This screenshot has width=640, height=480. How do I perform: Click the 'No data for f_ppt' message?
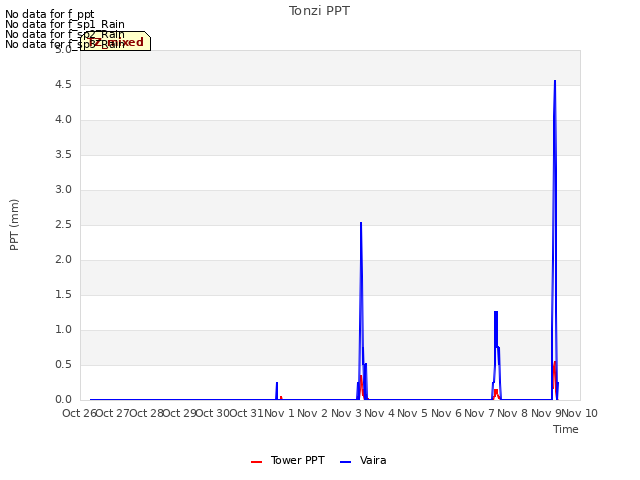(x=49, y=14)
